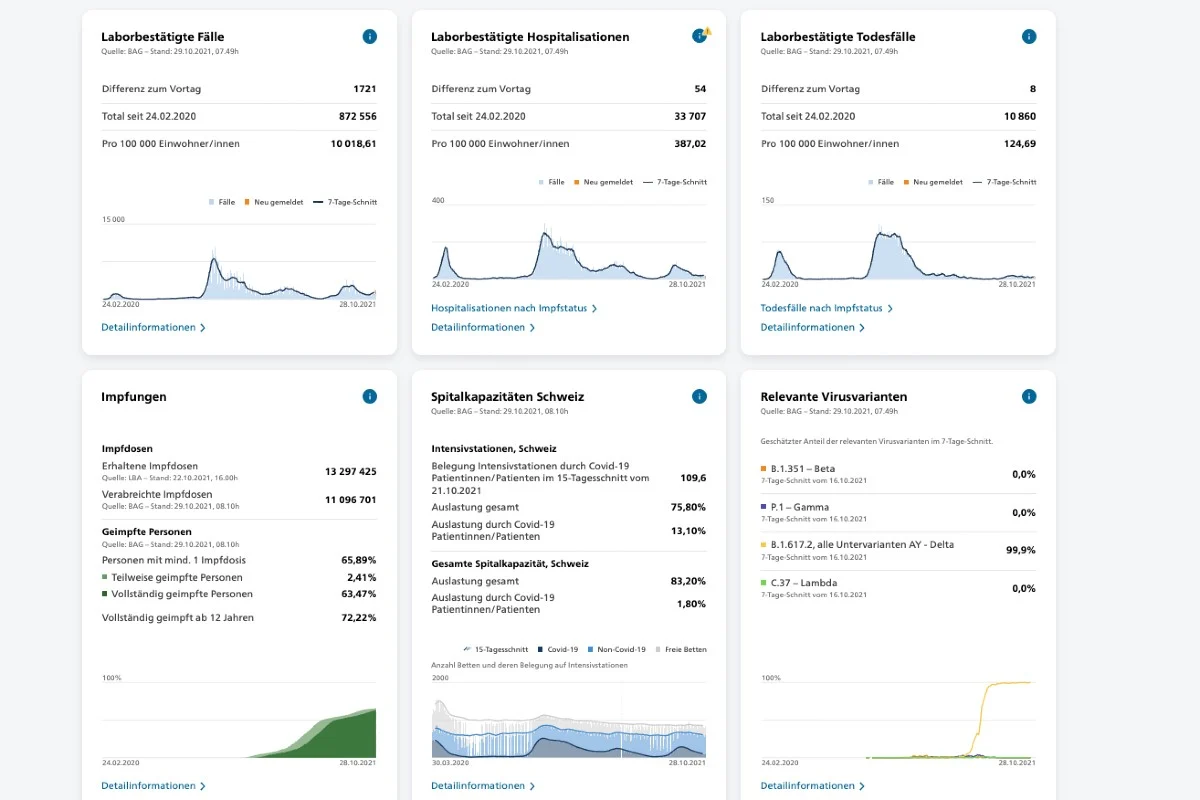
Task: Open Hospitalisationen nach Impfstatus link
Action: click(x=514, y=308)
